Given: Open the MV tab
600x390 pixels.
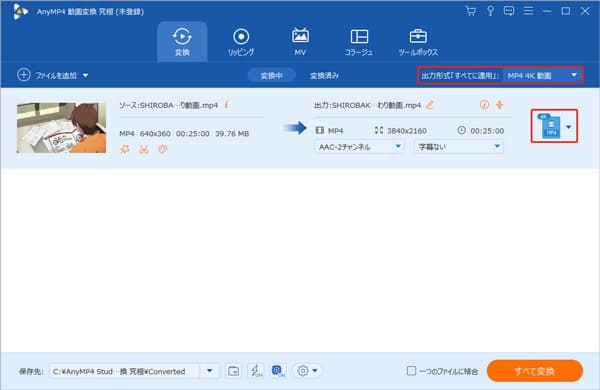Looking at the screenshot, I should (x=300, y=42).
